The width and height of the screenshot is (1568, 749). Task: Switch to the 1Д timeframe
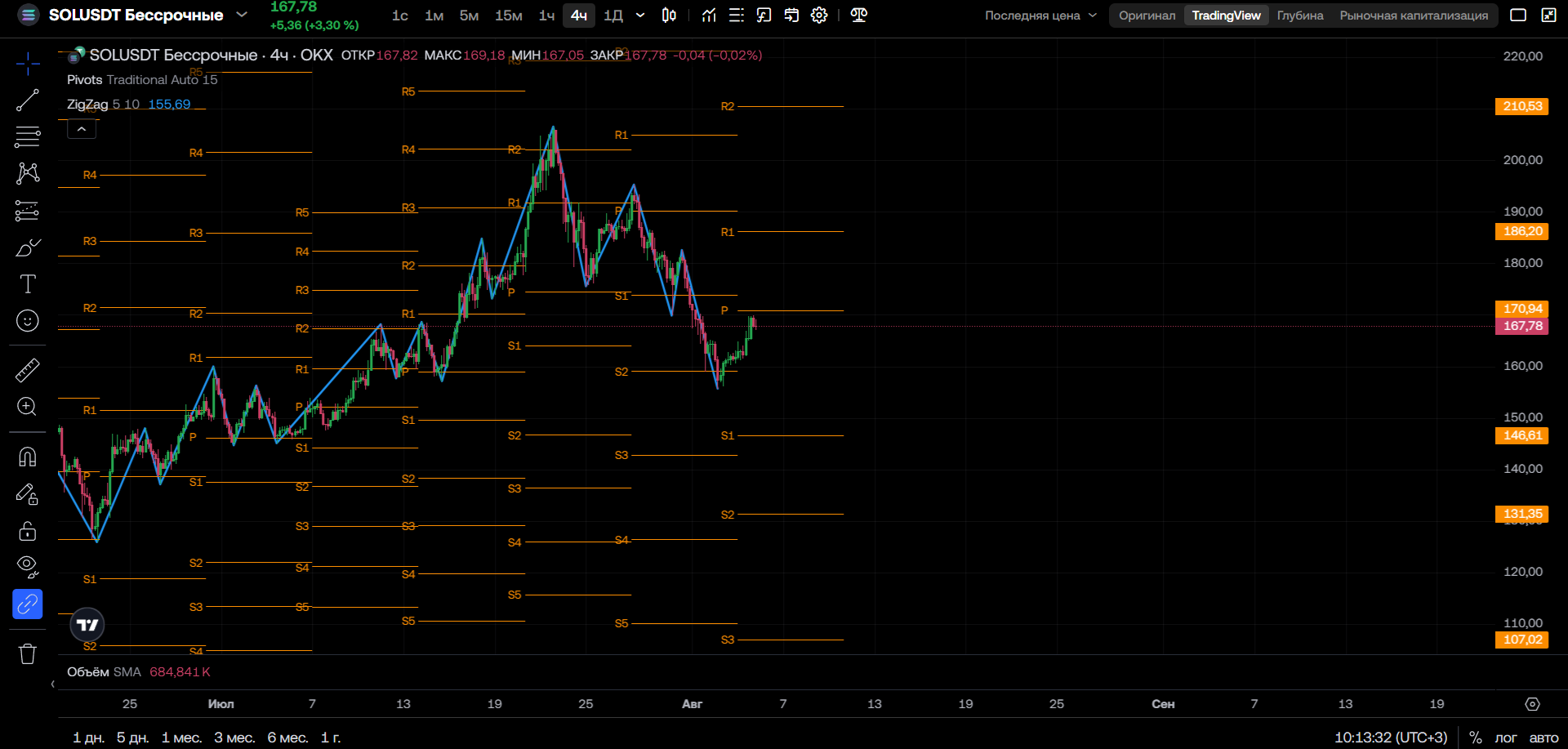coord(613,16)
